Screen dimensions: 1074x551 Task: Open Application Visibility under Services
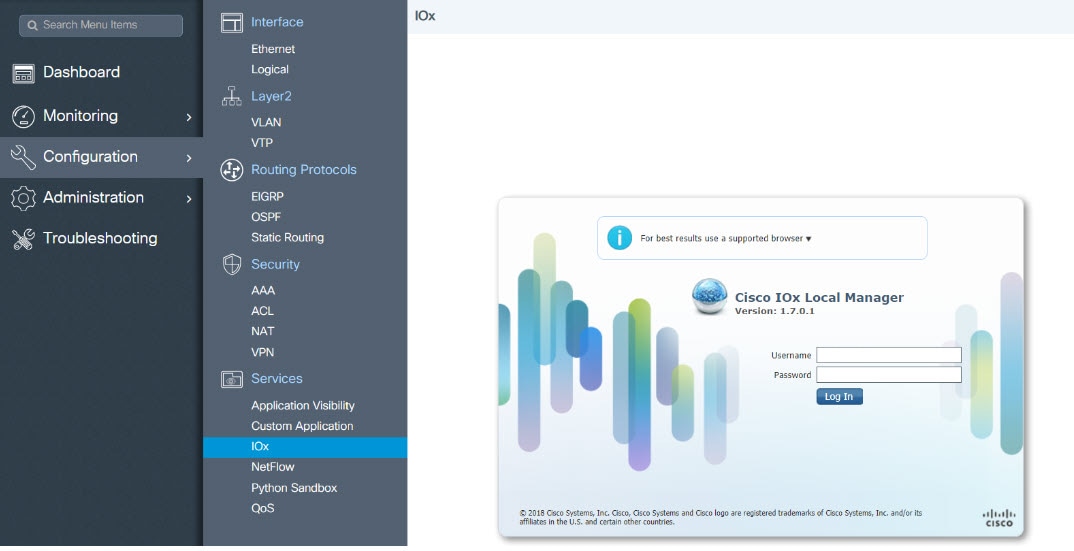pos(303,406)
